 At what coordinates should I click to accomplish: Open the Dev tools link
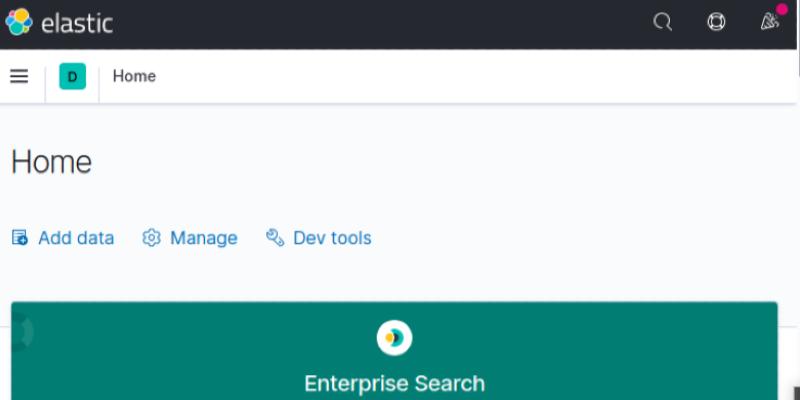tap(332, 238)
